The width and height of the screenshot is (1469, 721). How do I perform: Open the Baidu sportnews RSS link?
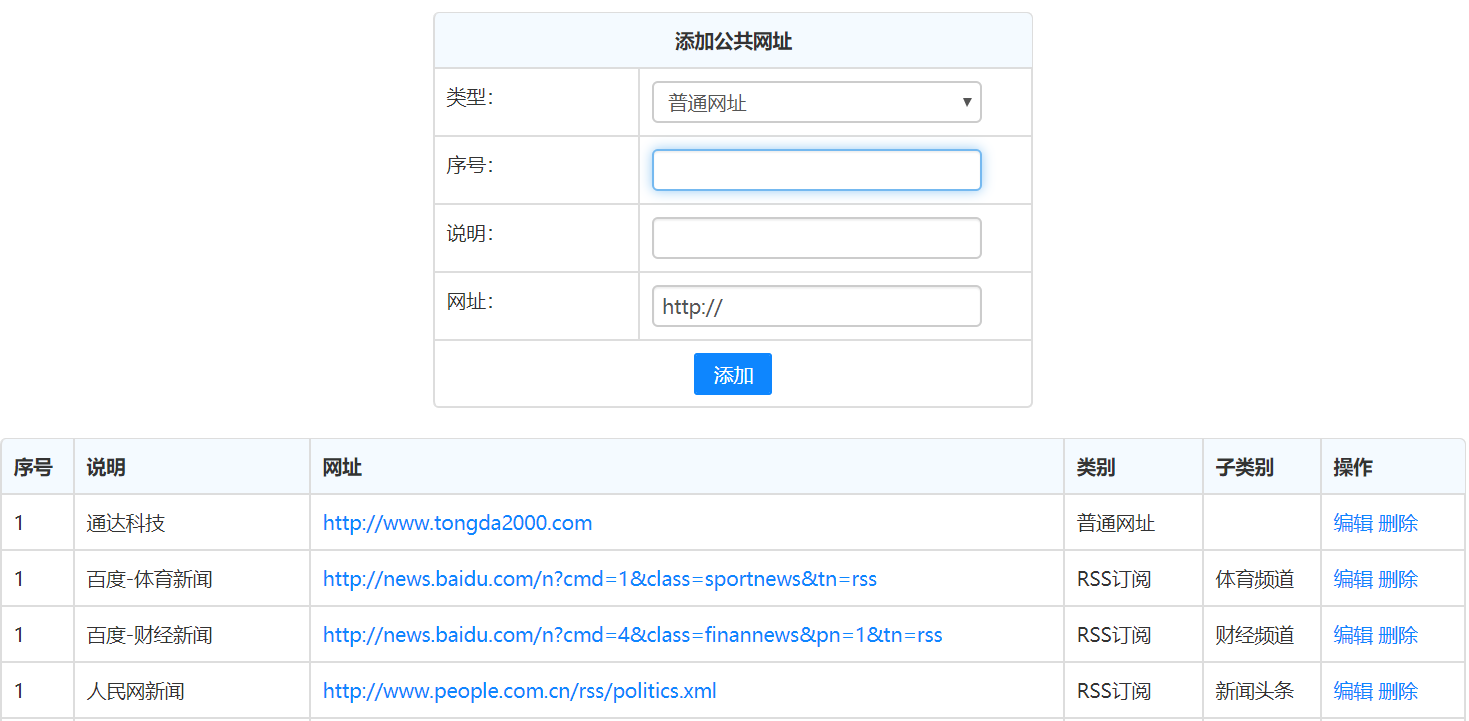[599, 579]
